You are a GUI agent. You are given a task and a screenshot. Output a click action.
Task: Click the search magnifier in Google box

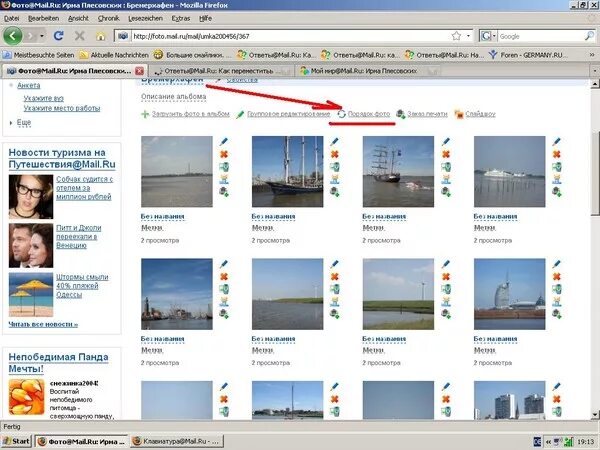click(x=590, y=36)
